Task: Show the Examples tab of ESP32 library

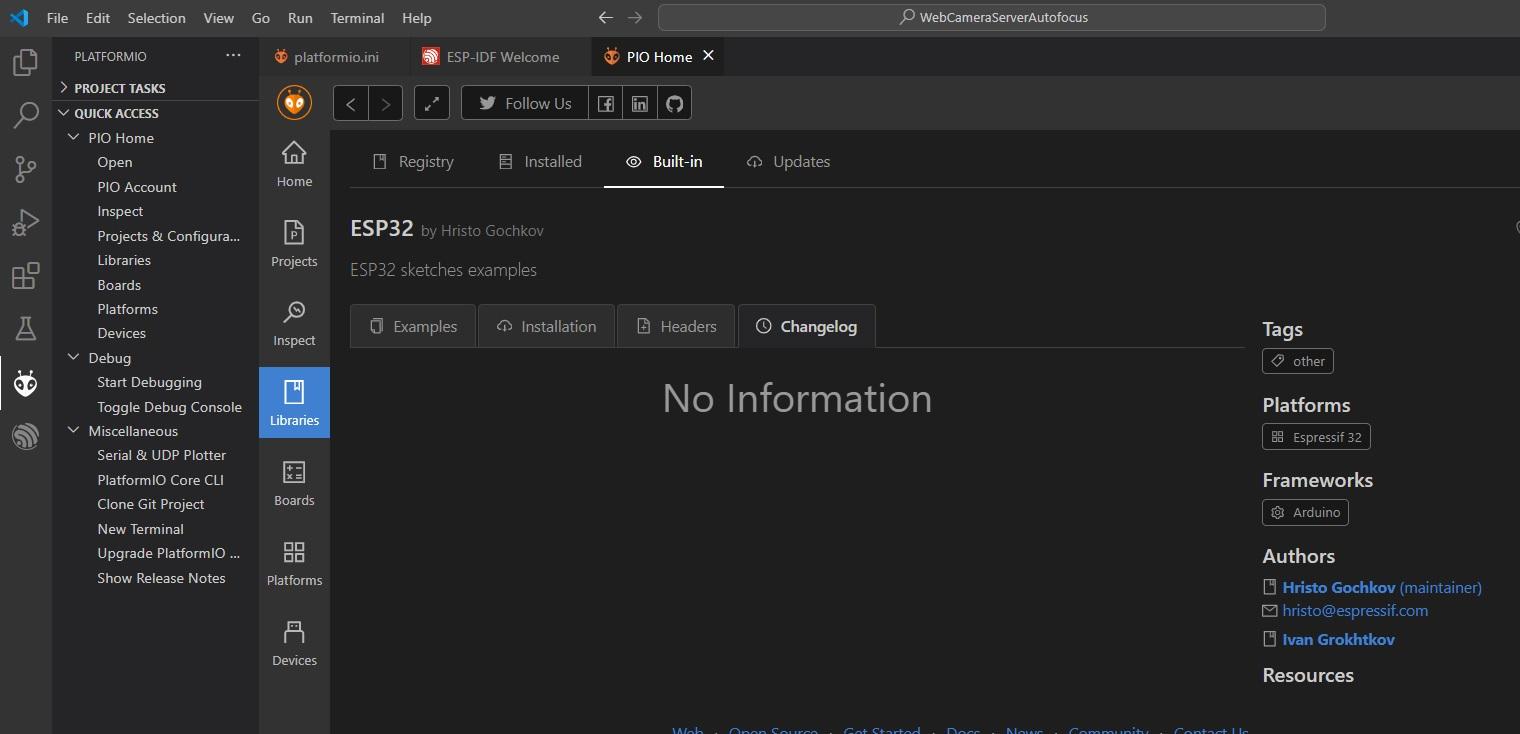Action: coord(413,326)
